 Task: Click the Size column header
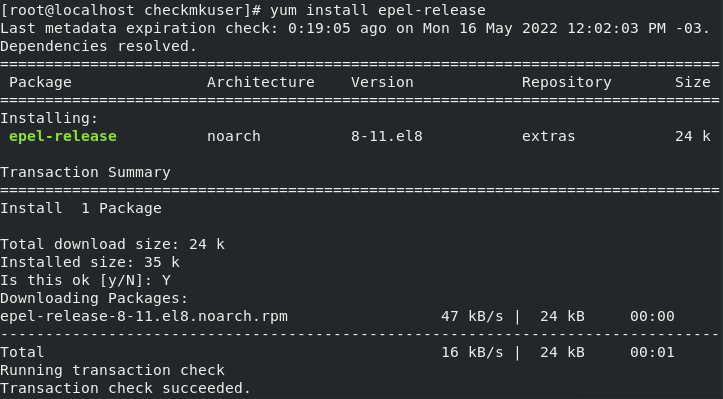click(x=693, y=82)
